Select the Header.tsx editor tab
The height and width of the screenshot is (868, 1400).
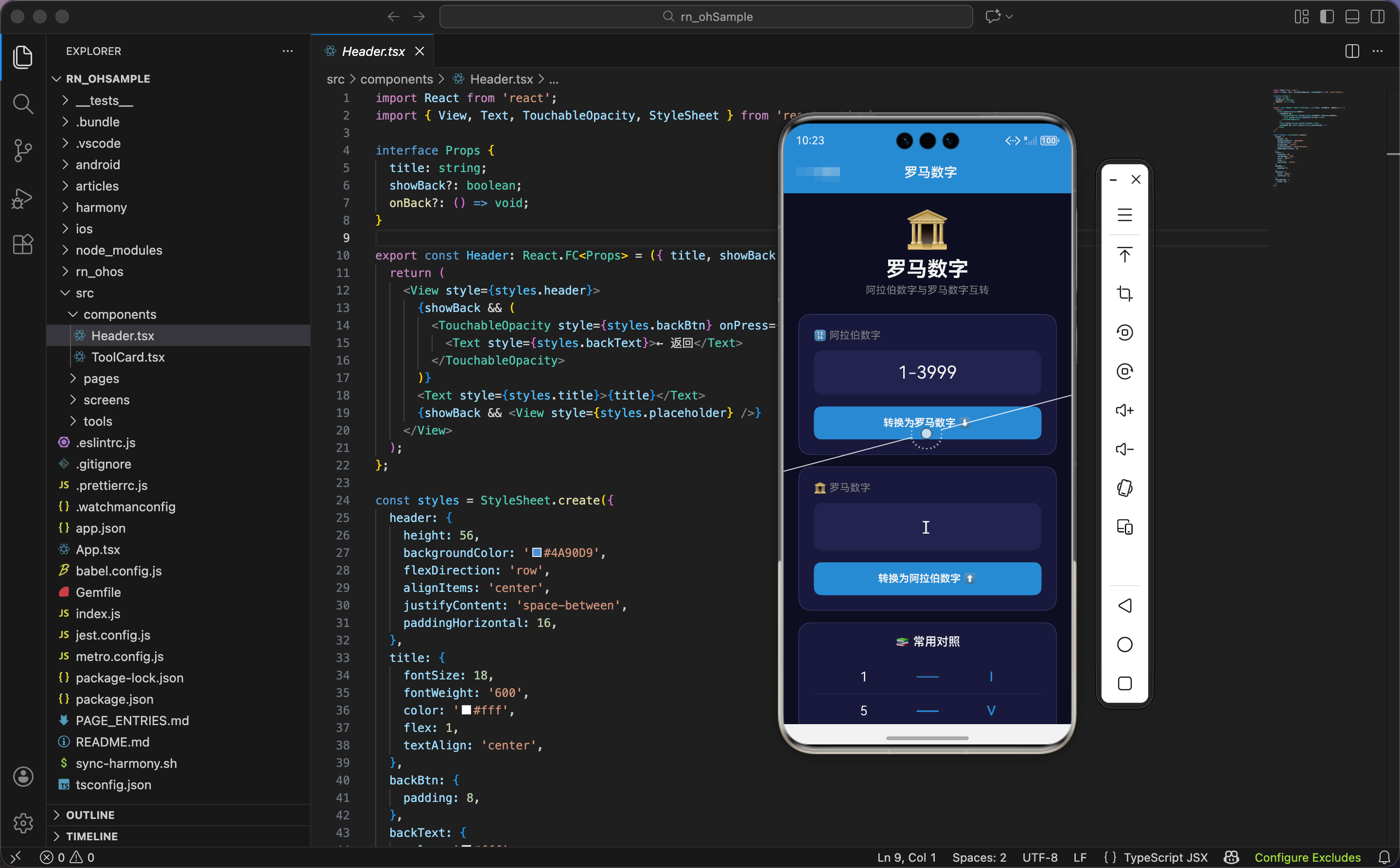(x=373, y=51)
